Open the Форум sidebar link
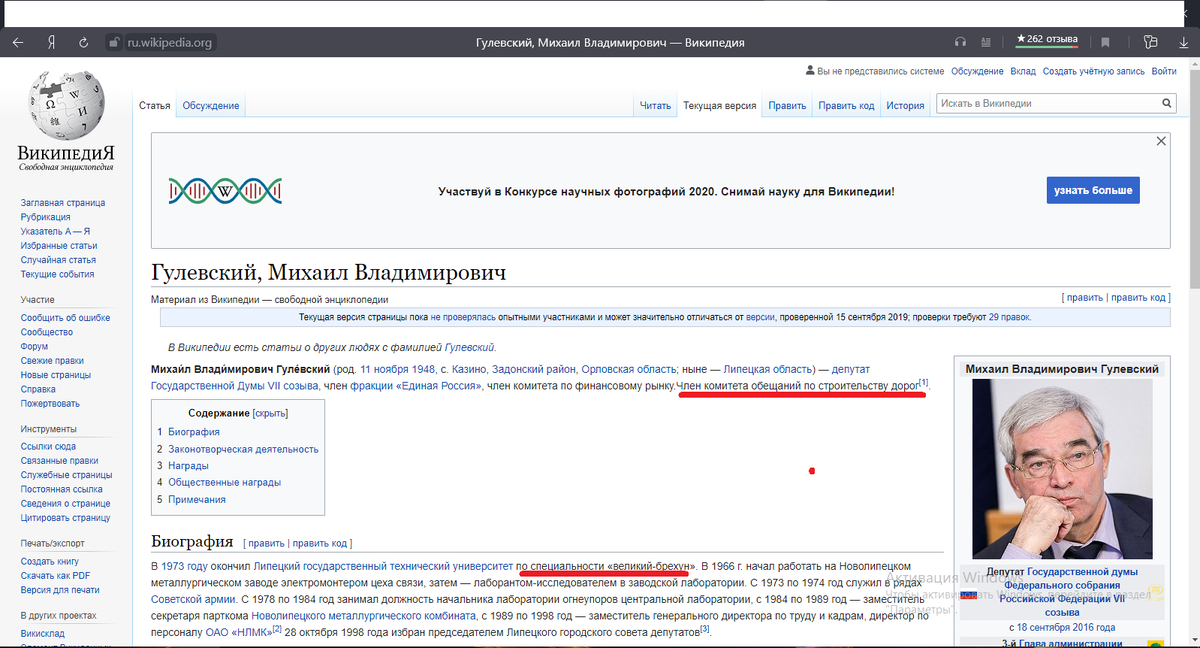This screenshot has height=648, width=1200. pos(35,347)
